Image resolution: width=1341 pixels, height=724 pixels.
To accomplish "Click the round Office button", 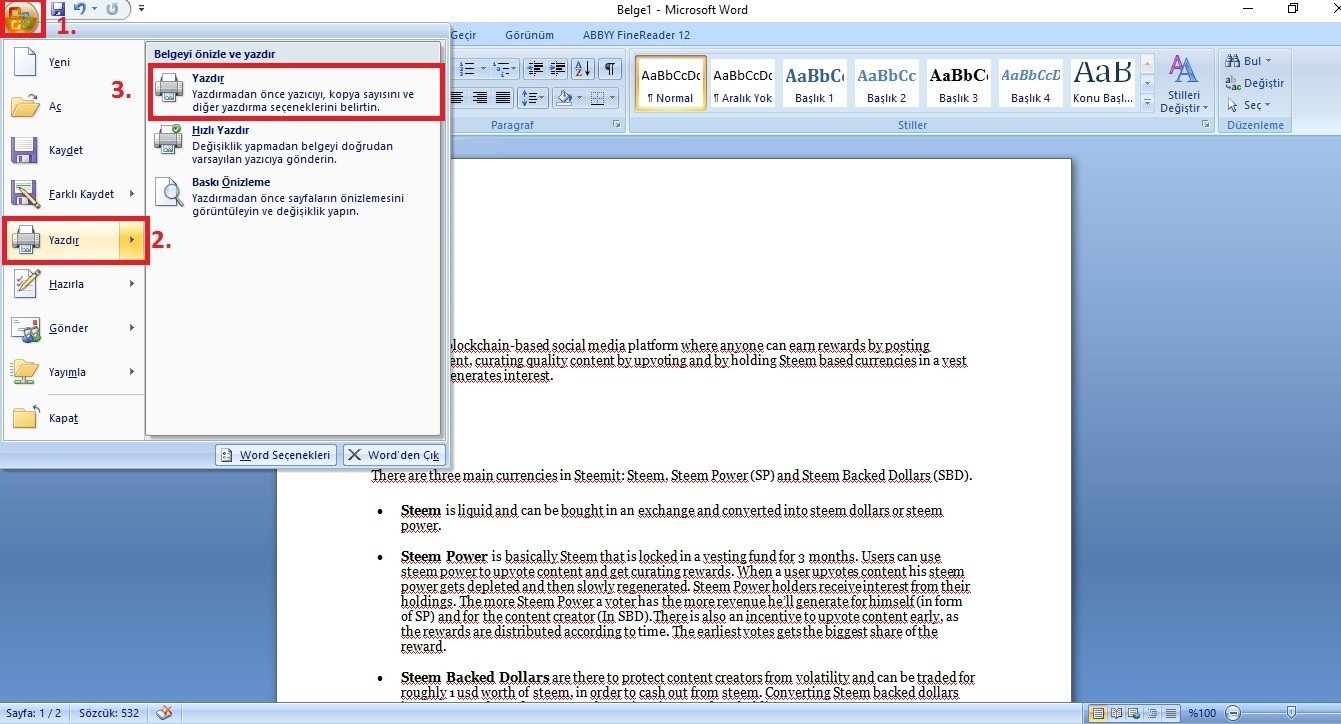I will (x=21, y=16).
